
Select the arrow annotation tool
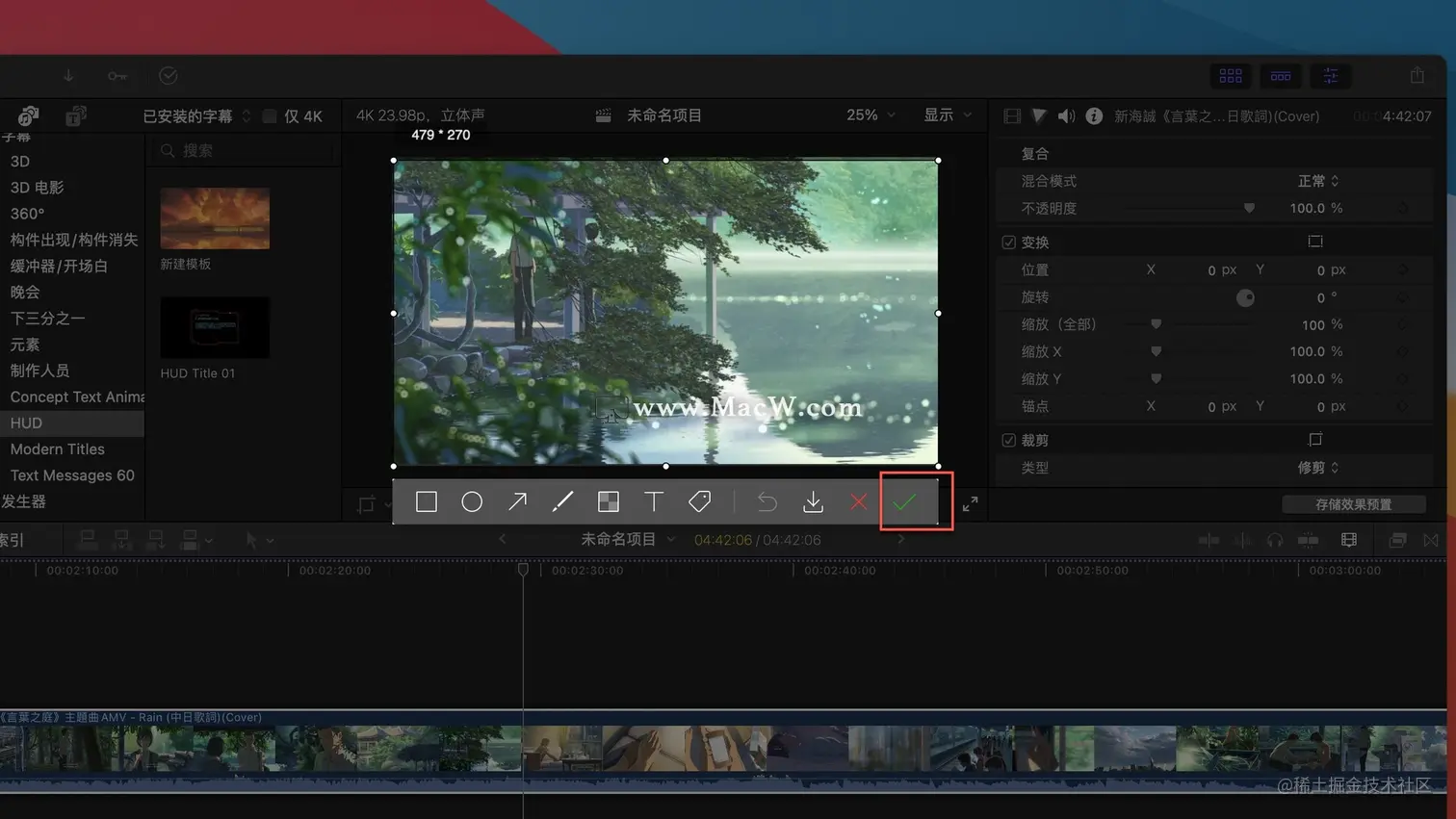click(x=518, y=501)
